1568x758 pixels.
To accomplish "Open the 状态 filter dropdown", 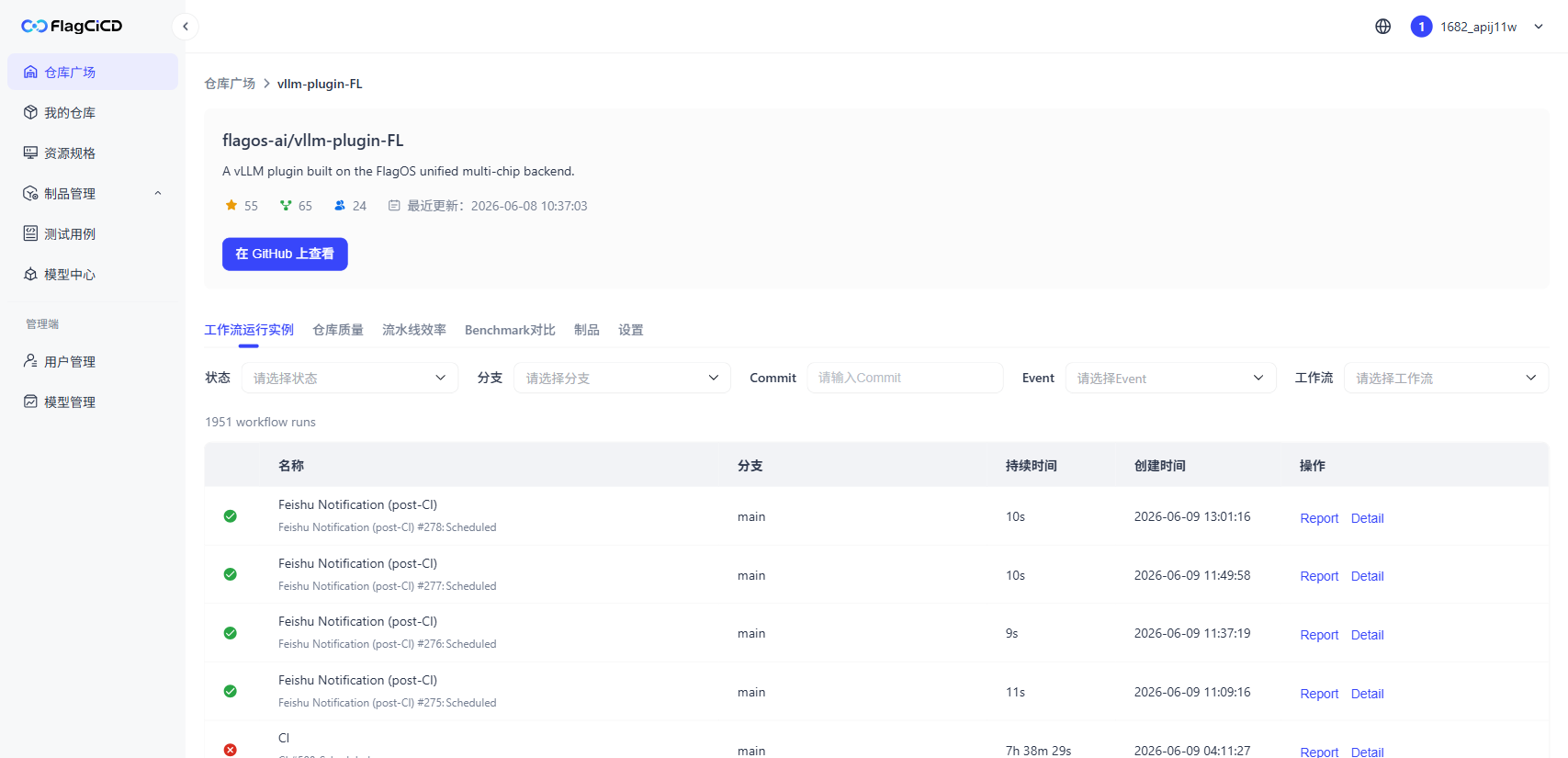I will [x=350, y=378].
